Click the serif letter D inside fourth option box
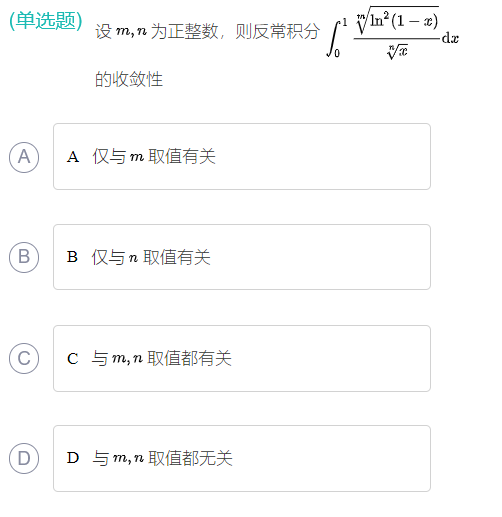Image resolution: width=502 pixels, height=517 pixels. [73, 458]
